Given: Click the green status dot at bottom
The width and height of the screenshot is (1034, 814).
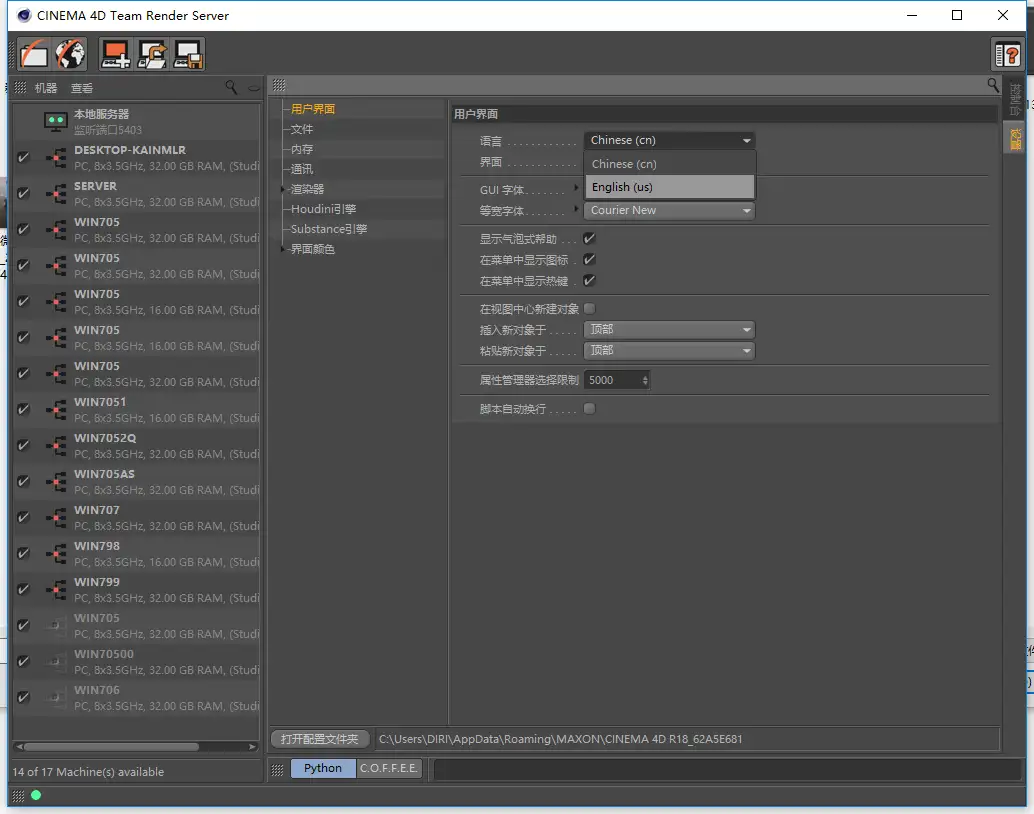Looking at the screenshot, I should coord(36,796).
